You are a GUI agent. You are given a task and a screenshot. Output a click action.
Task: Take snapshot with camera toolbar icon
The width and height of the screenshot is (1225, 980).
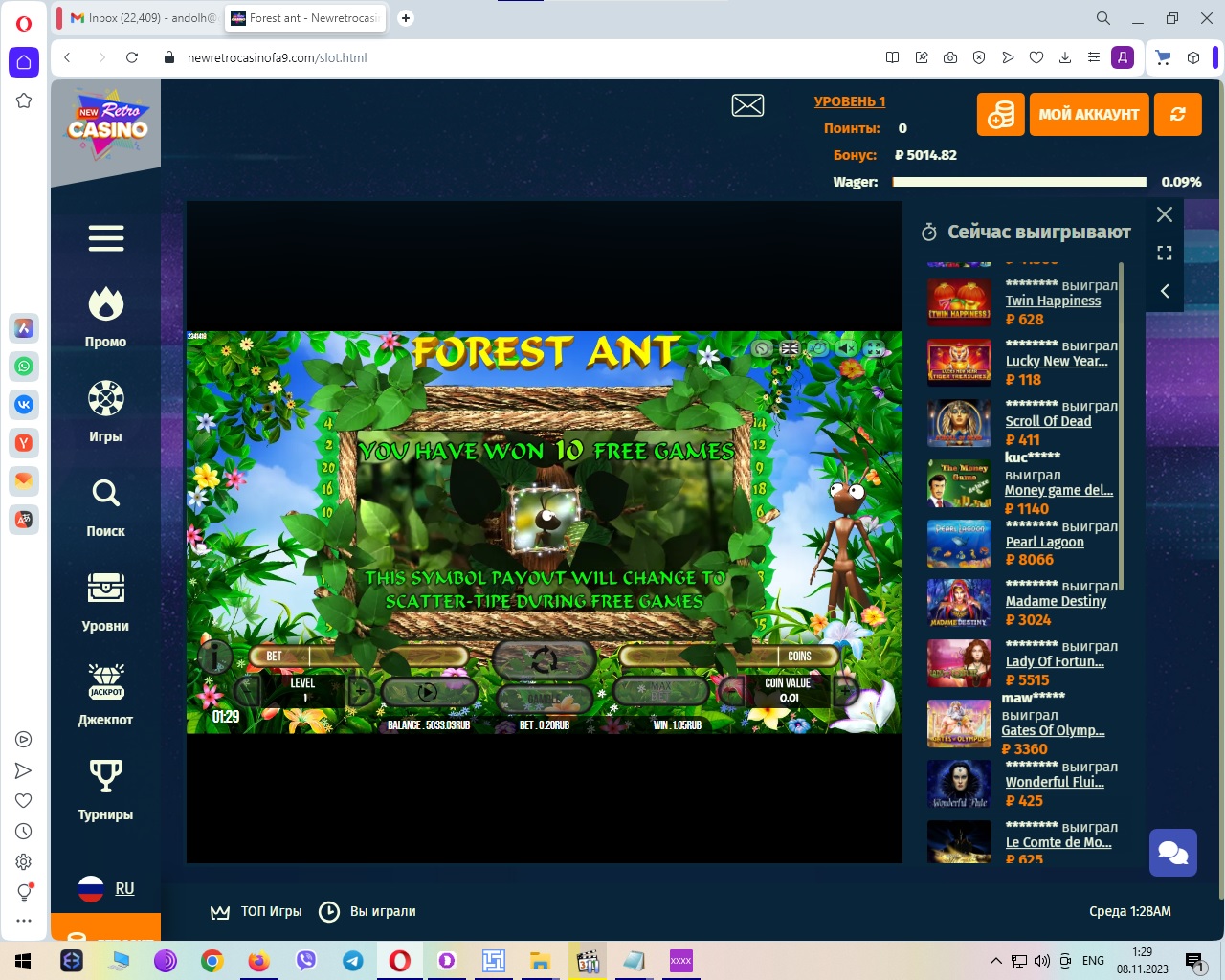950,57
